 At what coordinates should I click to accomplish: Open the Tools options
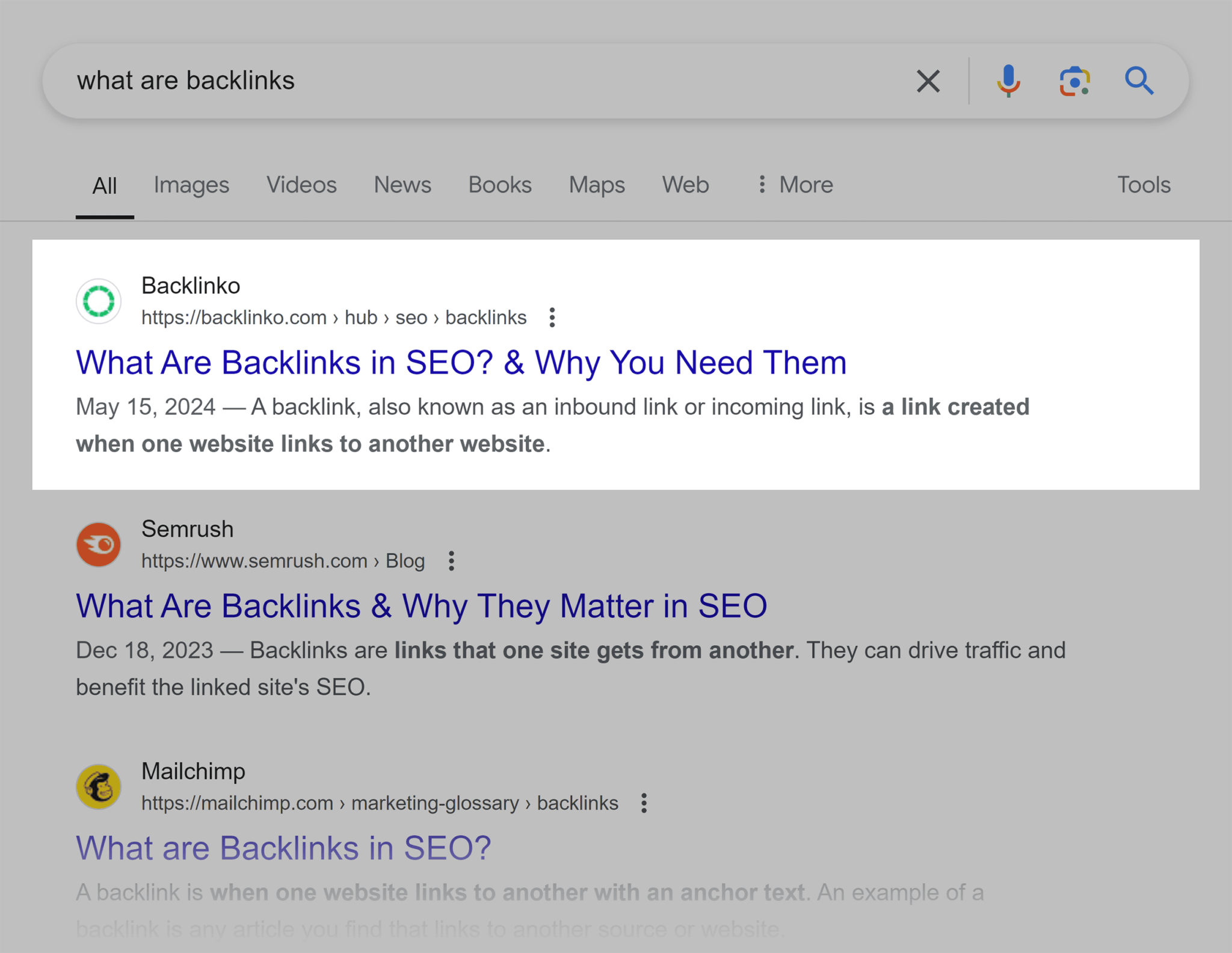point(1144,185)
